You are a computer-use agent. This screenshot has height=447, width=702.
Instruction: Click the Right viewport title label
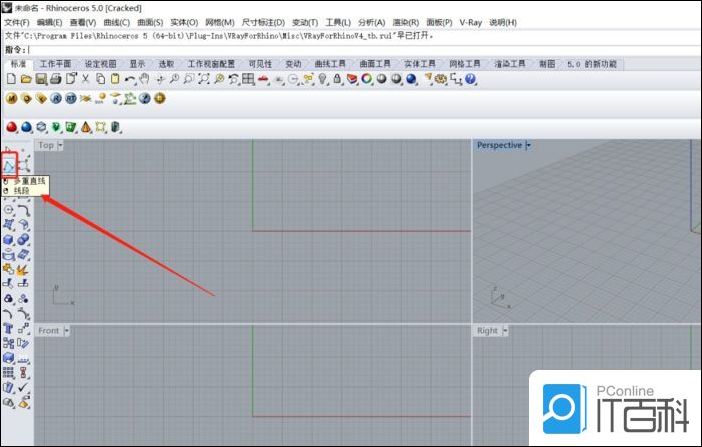(487, 331)
